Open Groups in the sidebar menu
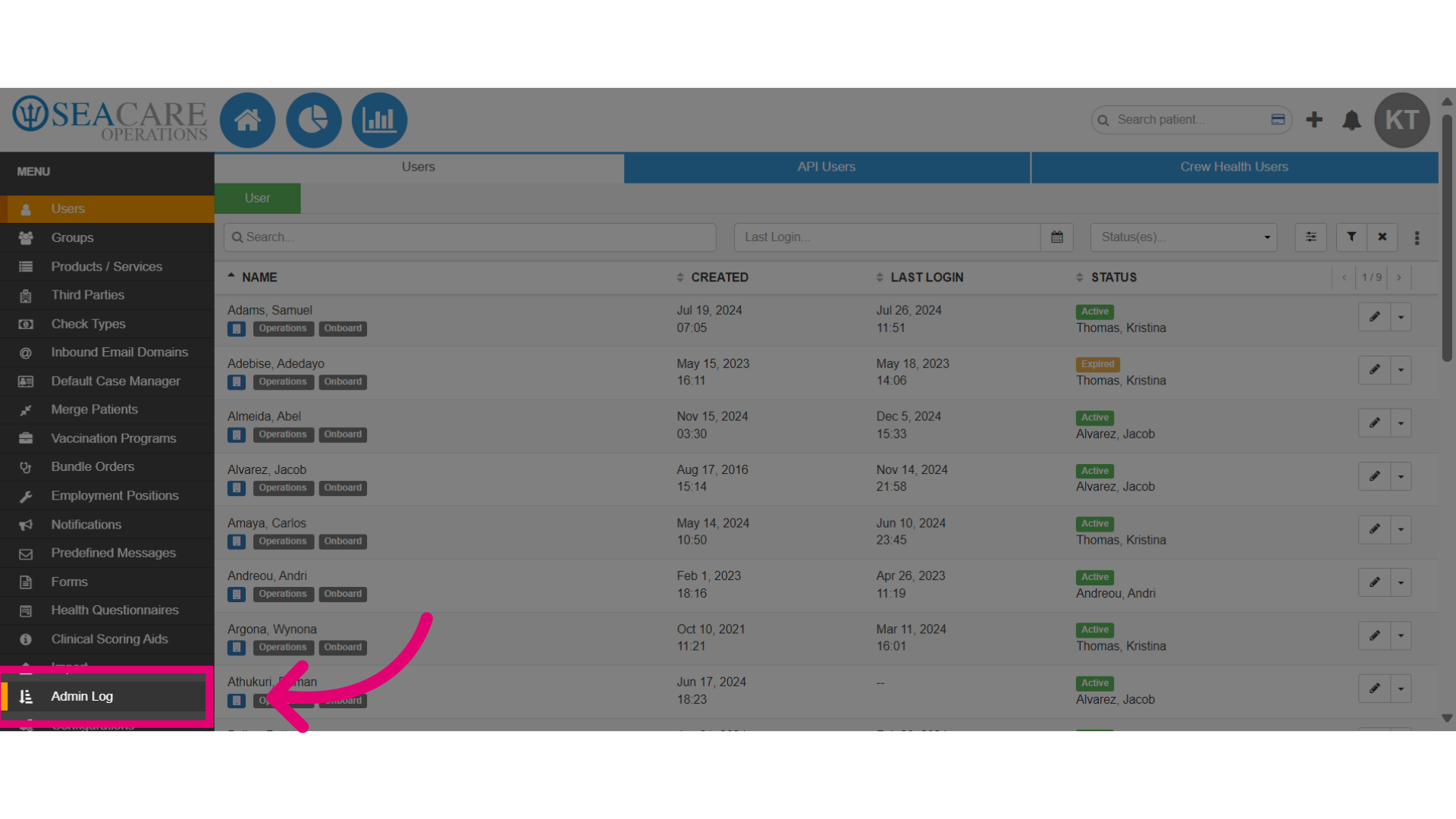 [107, 238]
